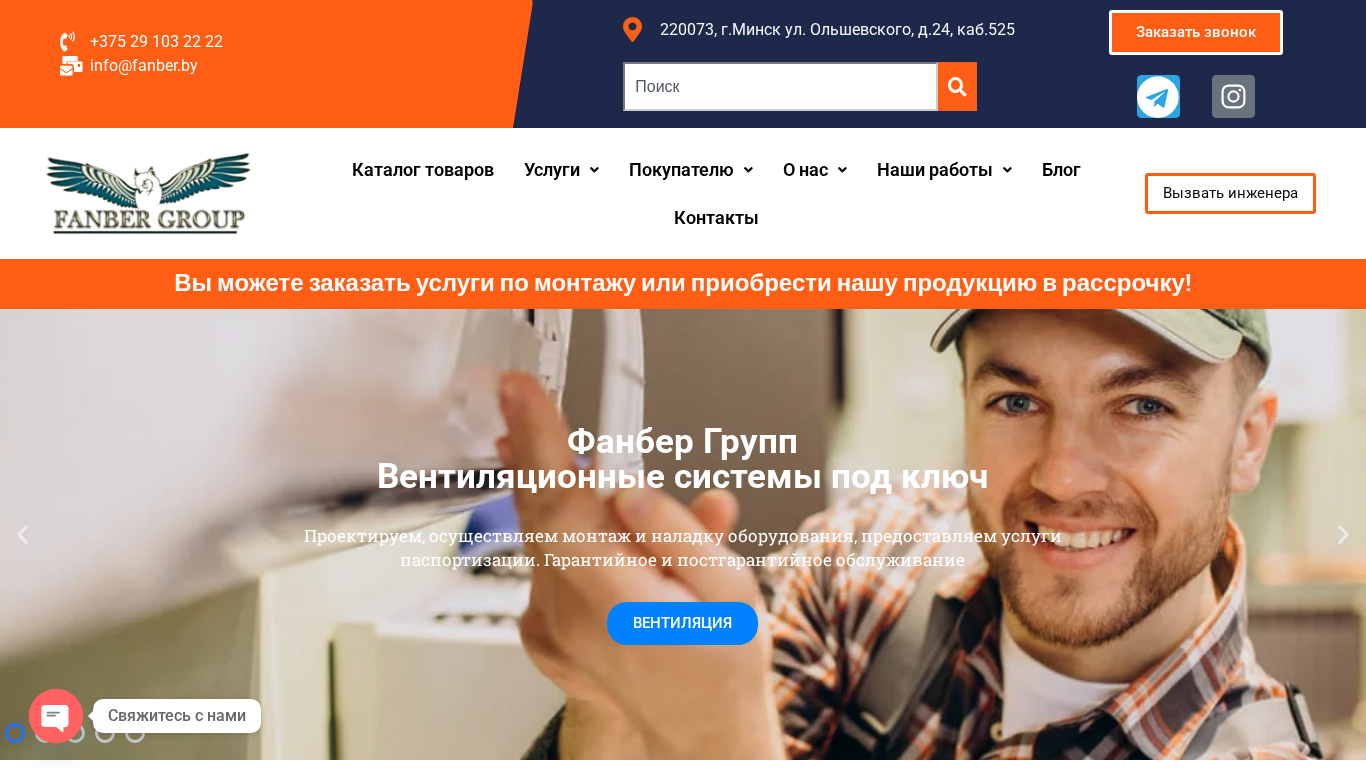Open the red chat bubble widget

[56, 716]
